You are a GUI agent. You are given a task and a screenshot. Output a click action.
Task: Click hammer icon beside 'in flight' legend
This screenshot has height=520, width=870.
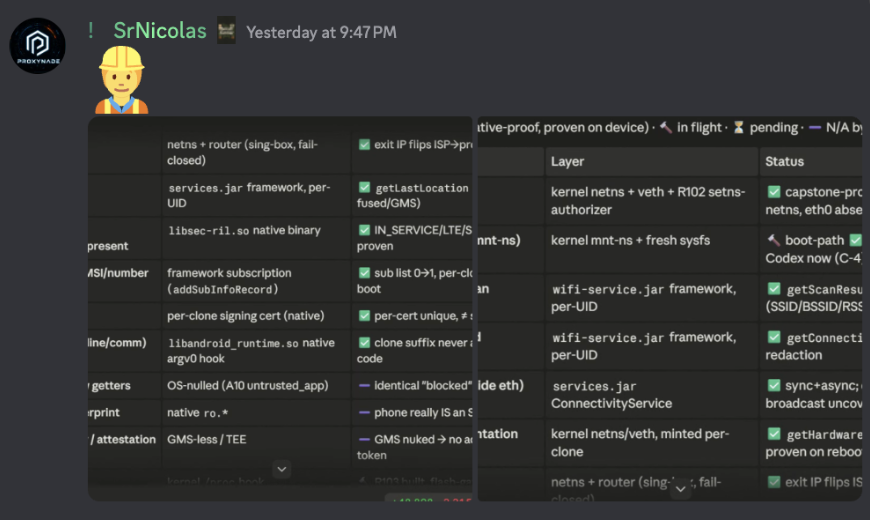coord(666,128)
